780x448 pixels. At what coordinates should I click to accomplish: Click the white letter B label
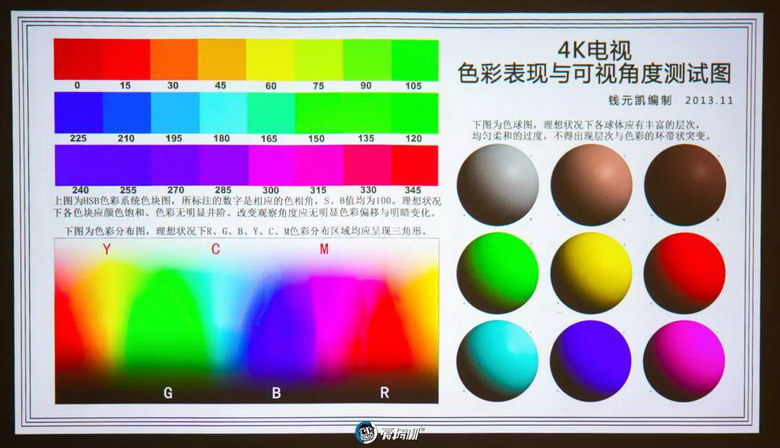[x=277, y=393]
